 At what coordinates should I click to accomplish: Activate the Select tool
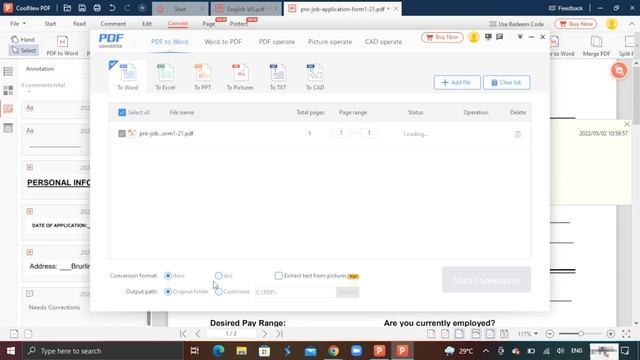(x=24, y=50)
